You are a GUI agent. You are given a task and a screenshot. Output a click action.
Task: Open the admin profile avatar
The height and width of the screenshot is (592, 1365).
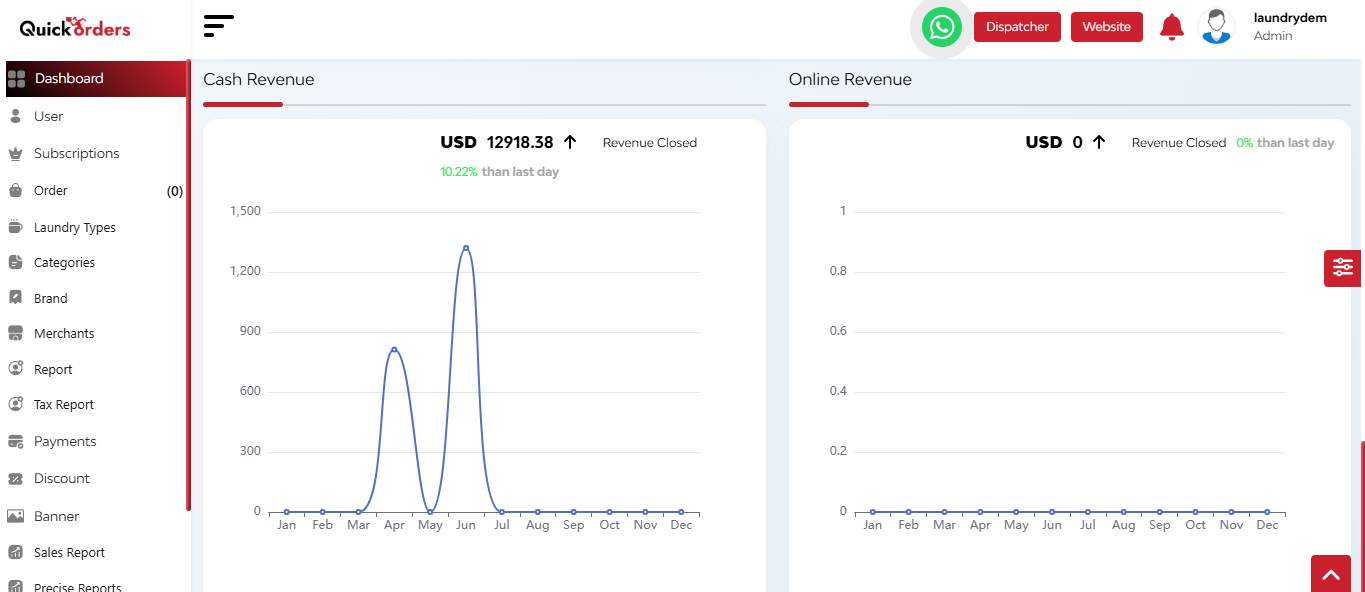(x=1216, y=27)
